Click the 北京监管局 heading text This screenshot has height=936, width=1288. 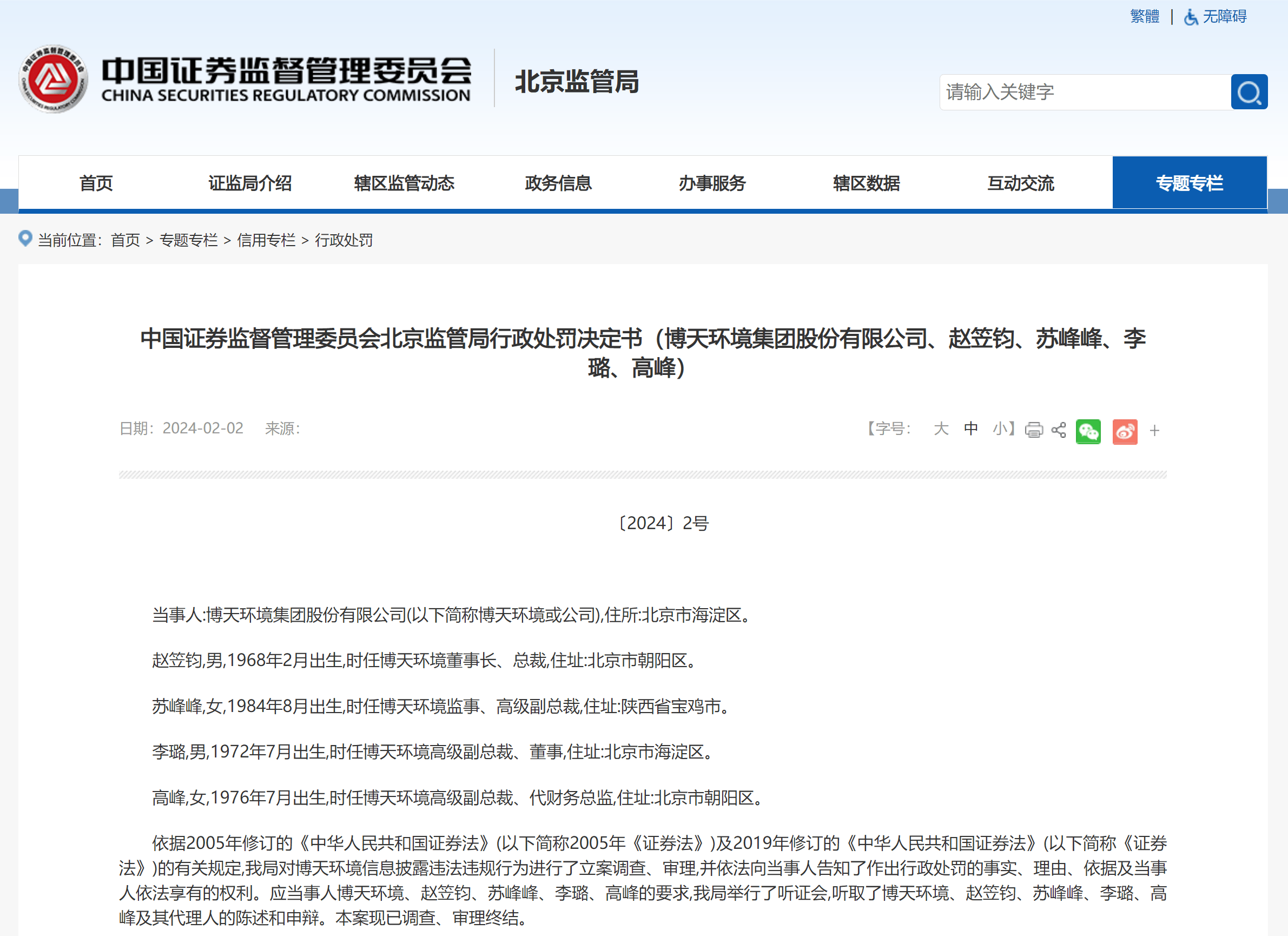pos(577,81)
